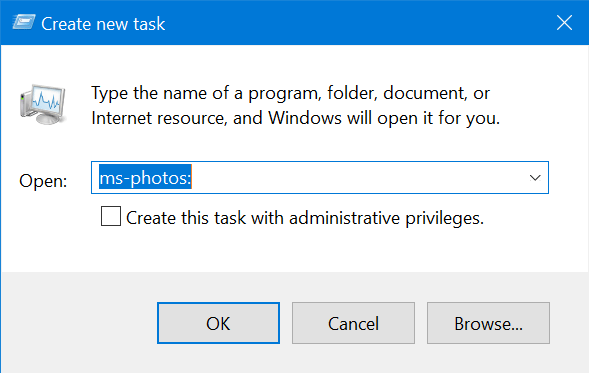
Task: Enable the administrative privileges checkbox
Action: 111,216
